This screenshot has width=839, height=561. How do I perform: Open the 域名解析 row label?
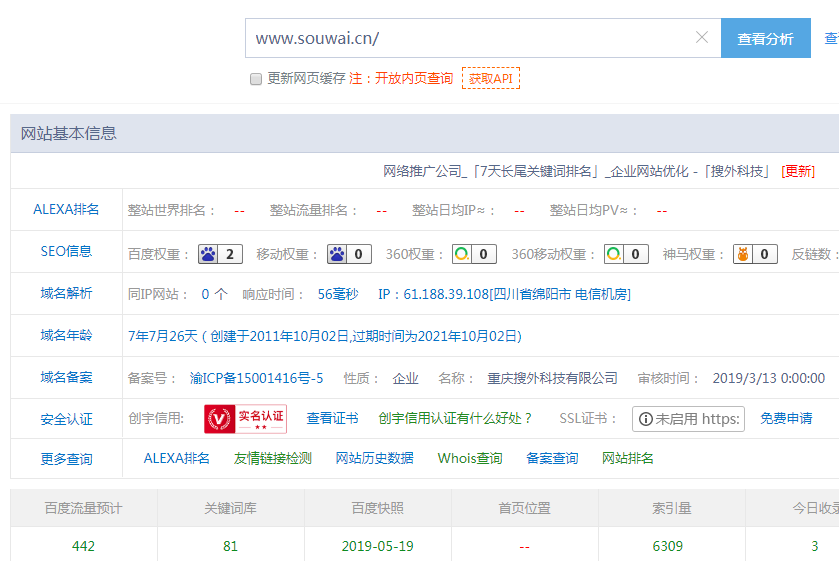pyautogui.click(x=66, y=293)
